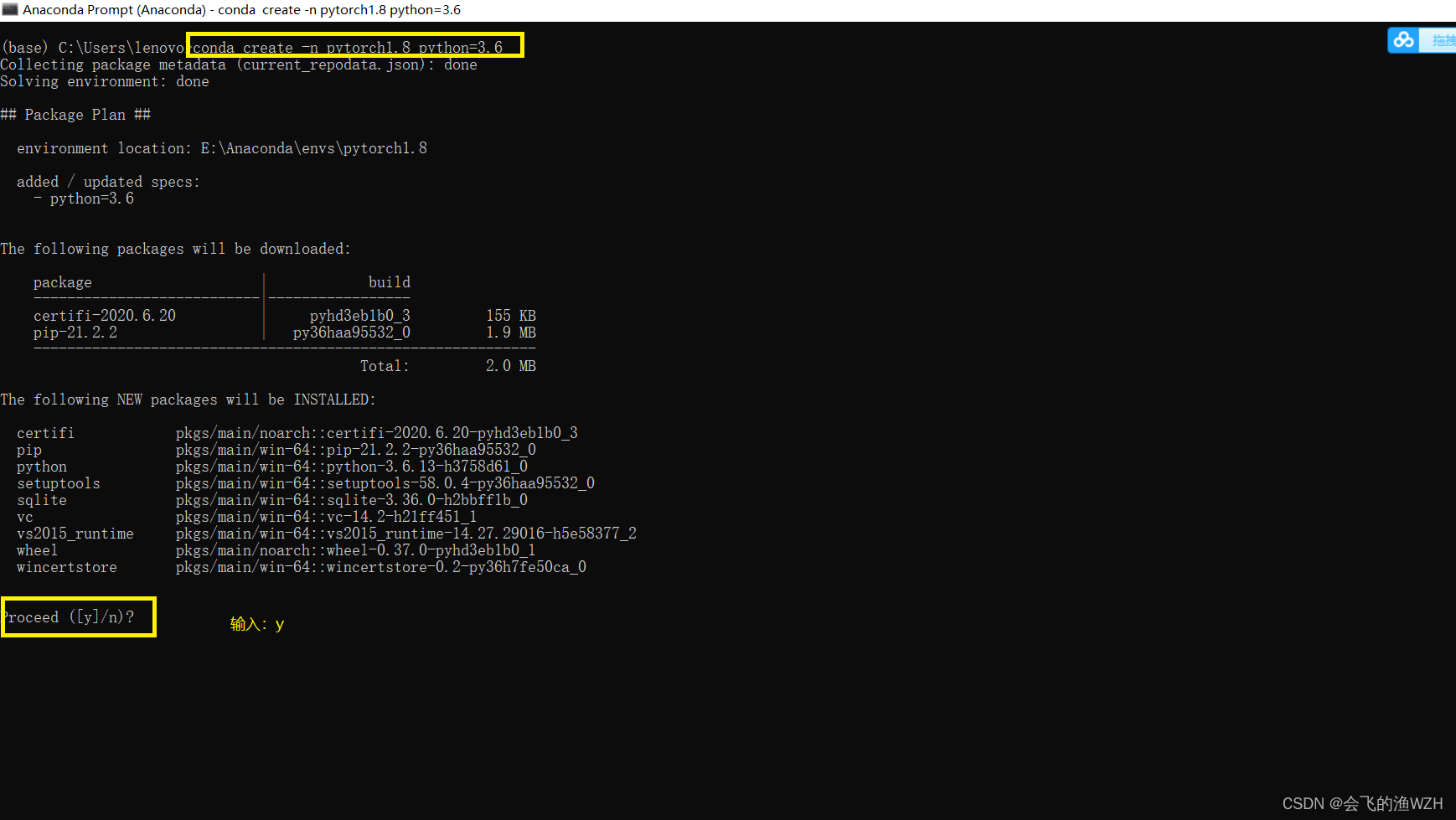
Task: Click 'vs2015_runtime' in the installed list
Action: pos(75,534)
